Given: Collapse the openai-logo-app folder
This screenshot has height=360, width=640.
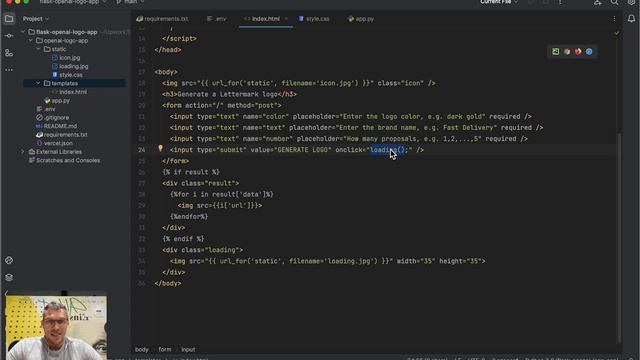Looking at the screenshot, I should [31, 40].
